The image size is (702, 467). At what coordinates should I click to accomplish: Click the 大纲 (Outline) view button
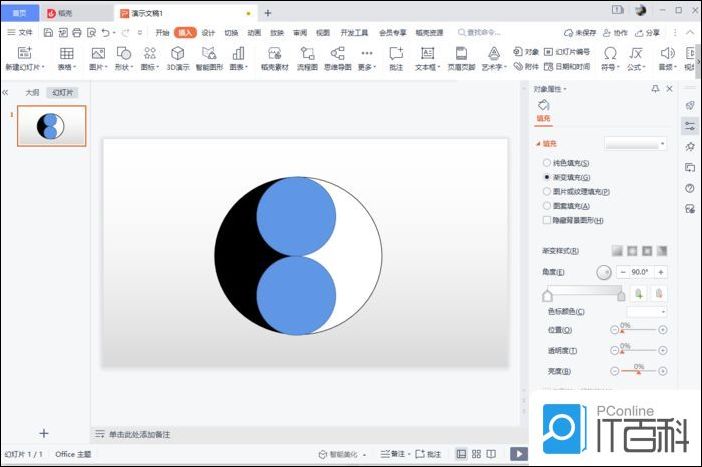click(32, 92)
